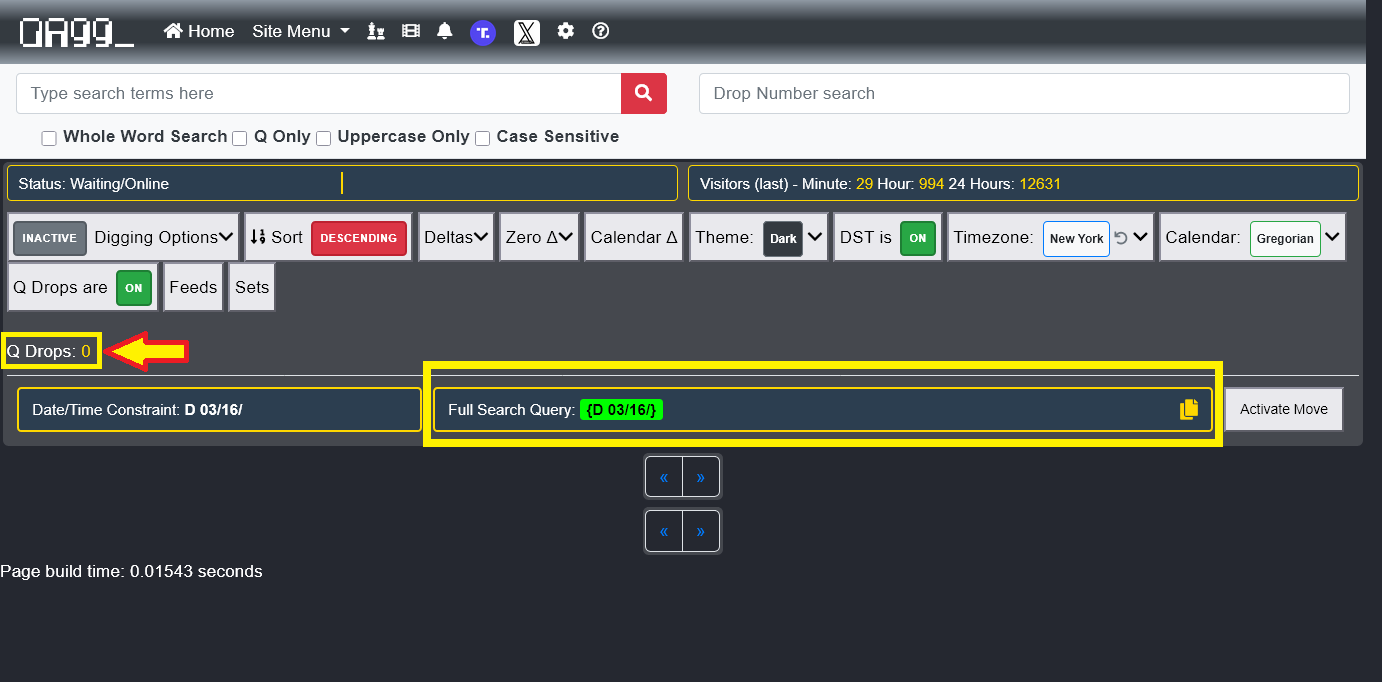Viewport: 1382px width, 682px height.
Task: Open the Truth Social icon link
Action: coord(483,32)
